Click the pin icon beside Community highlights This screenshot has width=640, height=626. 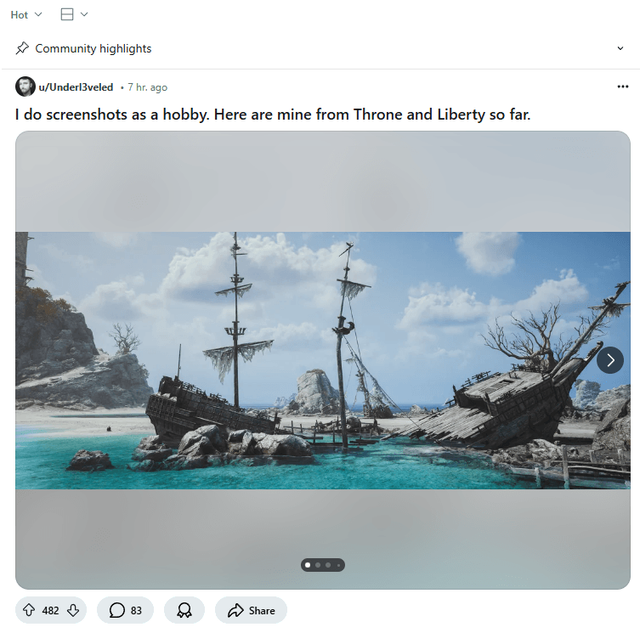(22, 48)
